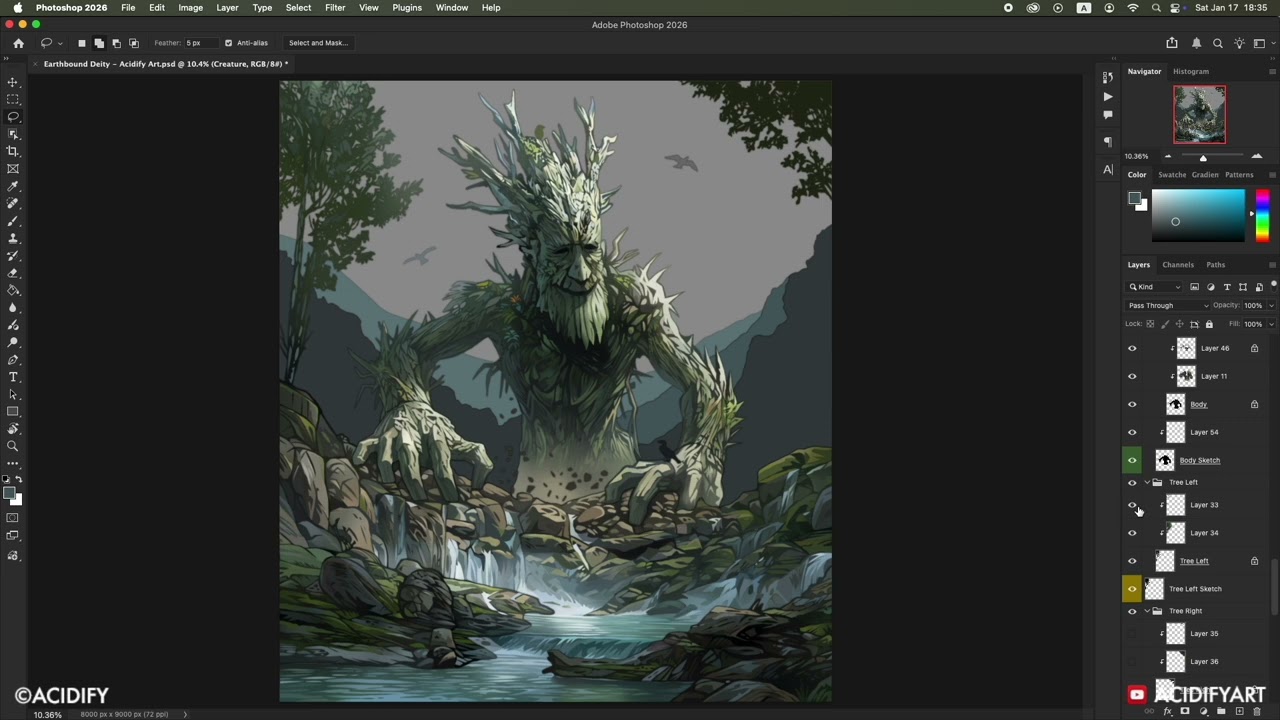The width and height of the screenshot is (1280, 720).
Task: Switch to the Paths tab
Action: pyautogui.click(x=1215, y=265)
